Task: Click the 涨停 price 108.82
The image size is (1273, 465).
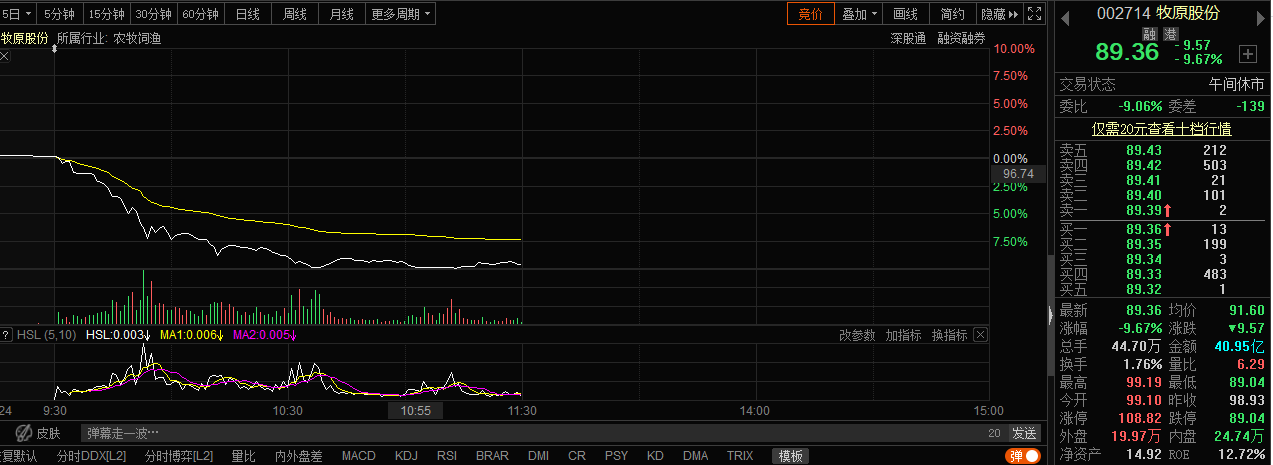Action: [x=1138, y=418]
